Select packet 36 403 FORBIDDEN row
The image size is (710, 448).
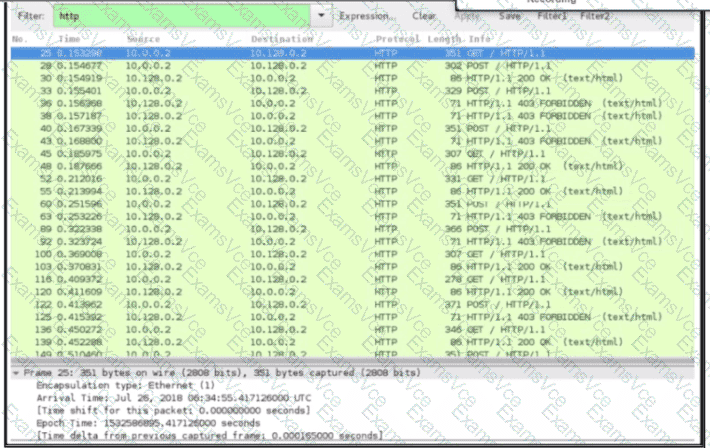[350, 102]
